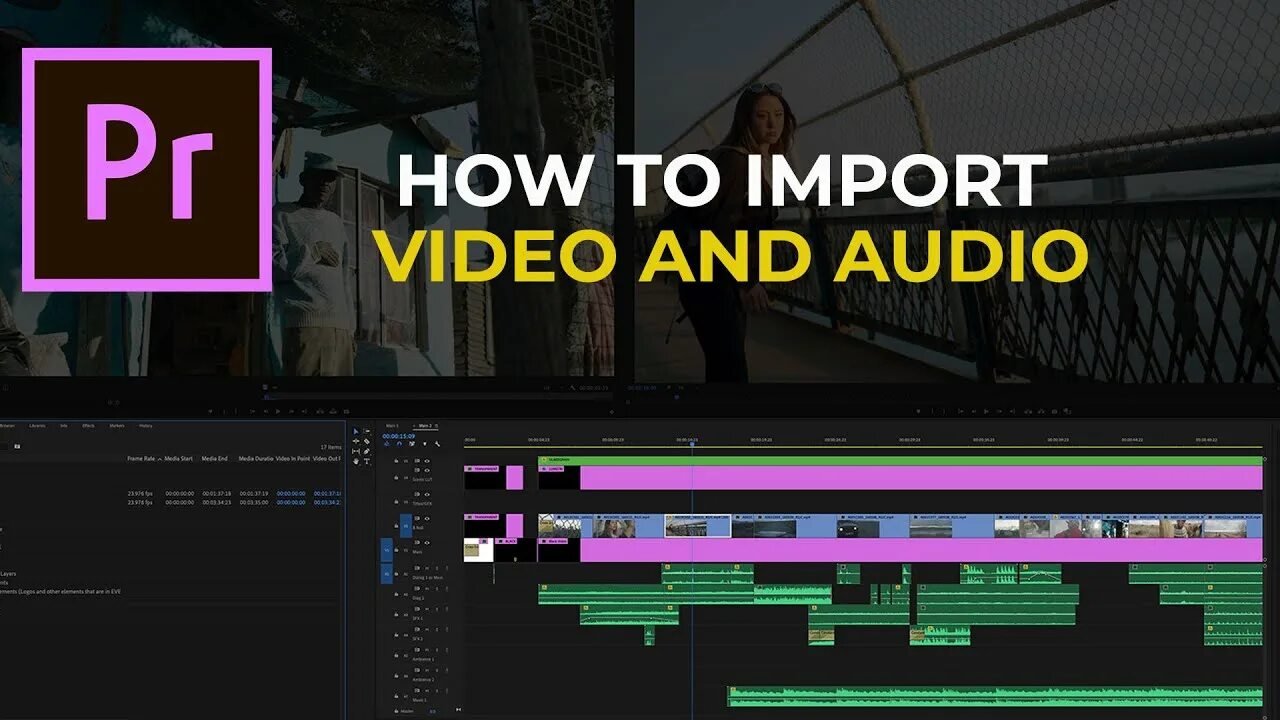Screen dimensions: 1280x720
Task: Solo the Dialog 1 audio track
Action: click(x=437, y=567)
